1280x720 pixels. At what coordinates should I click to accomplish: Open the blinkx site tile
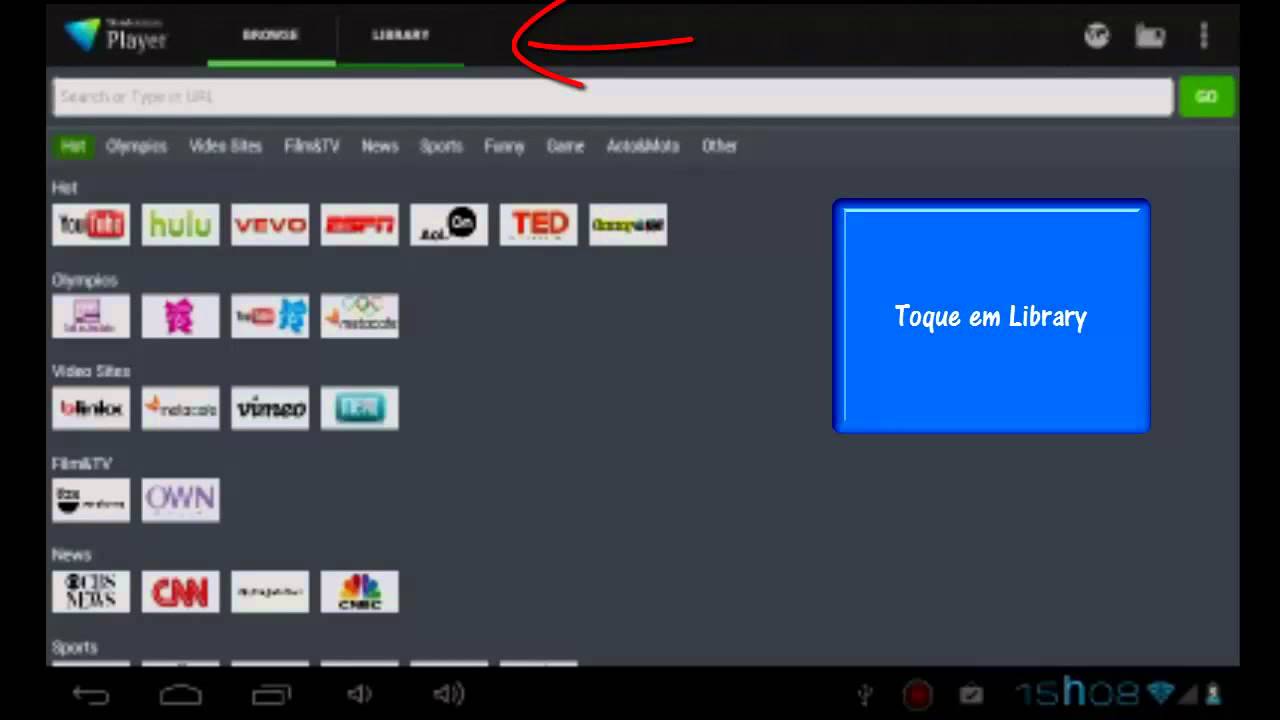[x=91, y=408]
